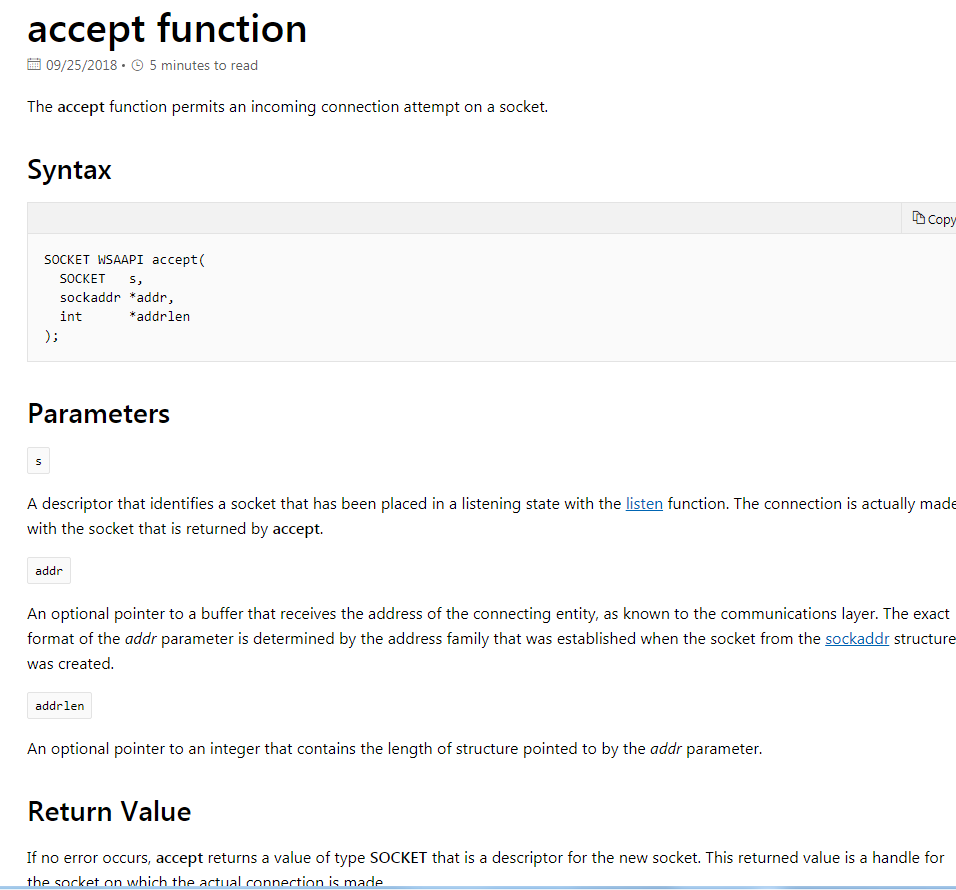Click the Copy icon in the code block
This screenshot has width=956, height=890.
(919, 218)
